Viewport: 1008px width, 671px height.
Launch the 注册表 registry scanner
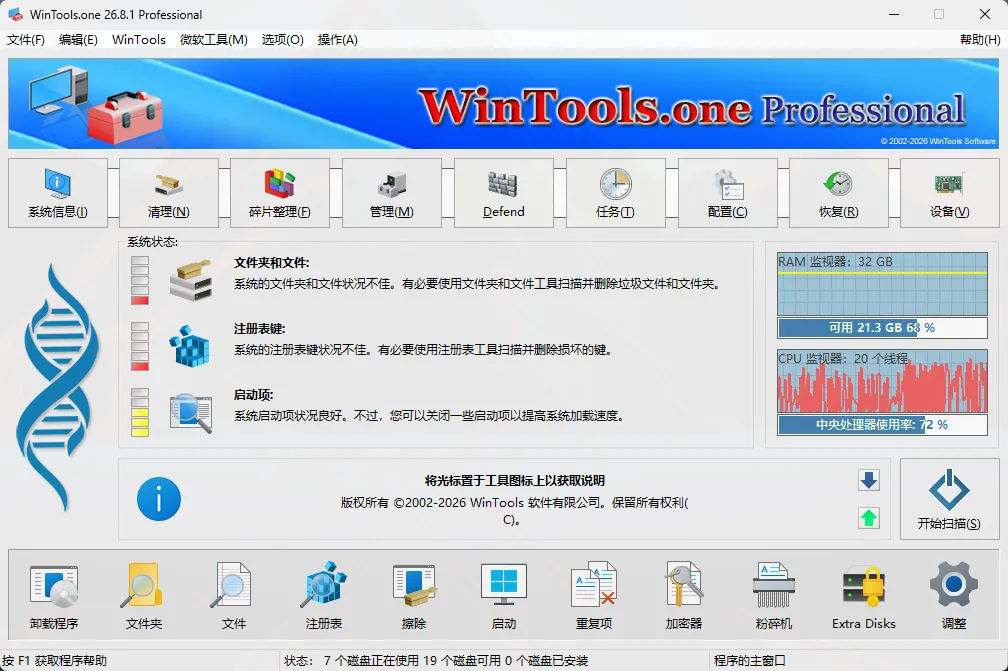click(x=324, y=595)
